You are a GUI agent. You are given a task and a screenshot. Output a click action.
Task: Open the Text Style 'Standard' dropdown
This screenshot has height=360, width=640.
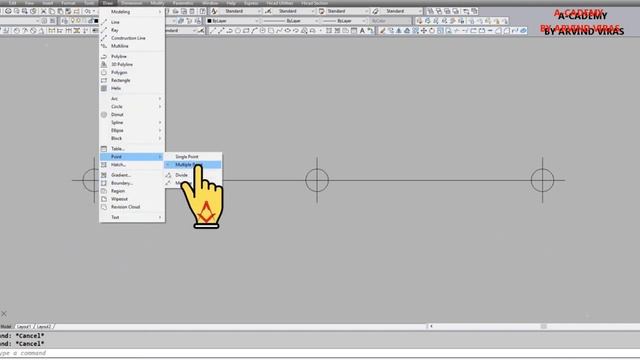click(240, 11)
